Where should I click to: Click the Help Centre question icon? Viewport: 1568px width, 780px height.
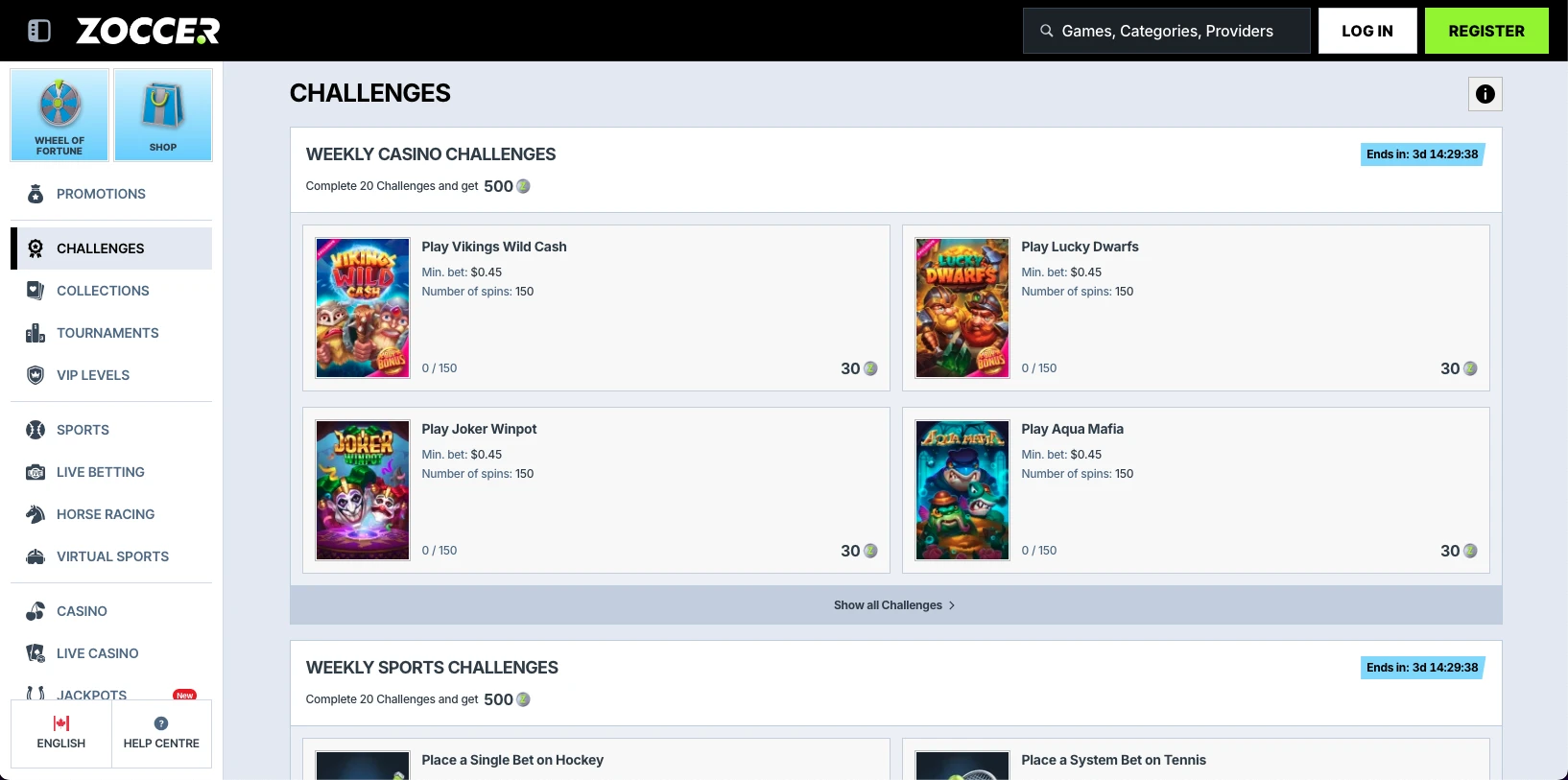click(x=161, y=723)
